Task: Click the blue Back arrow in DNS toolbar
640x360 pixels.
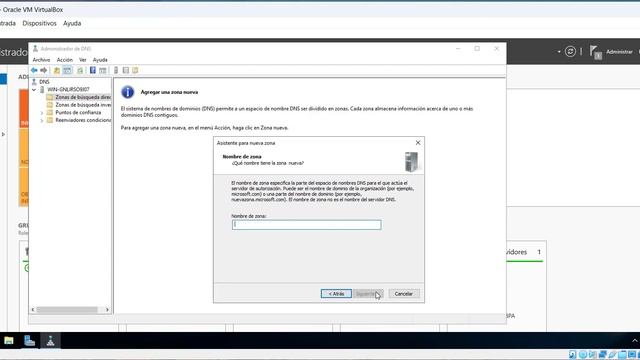Action: [34, 70]
